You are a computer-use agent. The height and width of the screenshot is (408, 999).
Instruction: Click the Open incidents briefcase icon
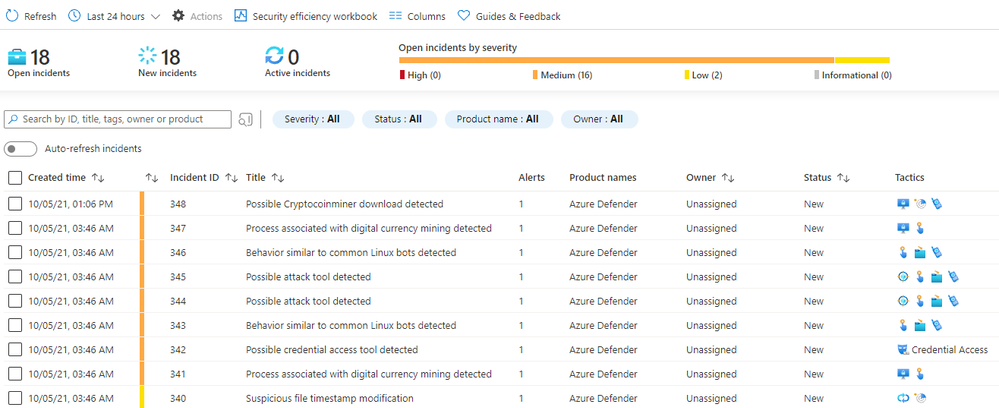click(17, 57)
